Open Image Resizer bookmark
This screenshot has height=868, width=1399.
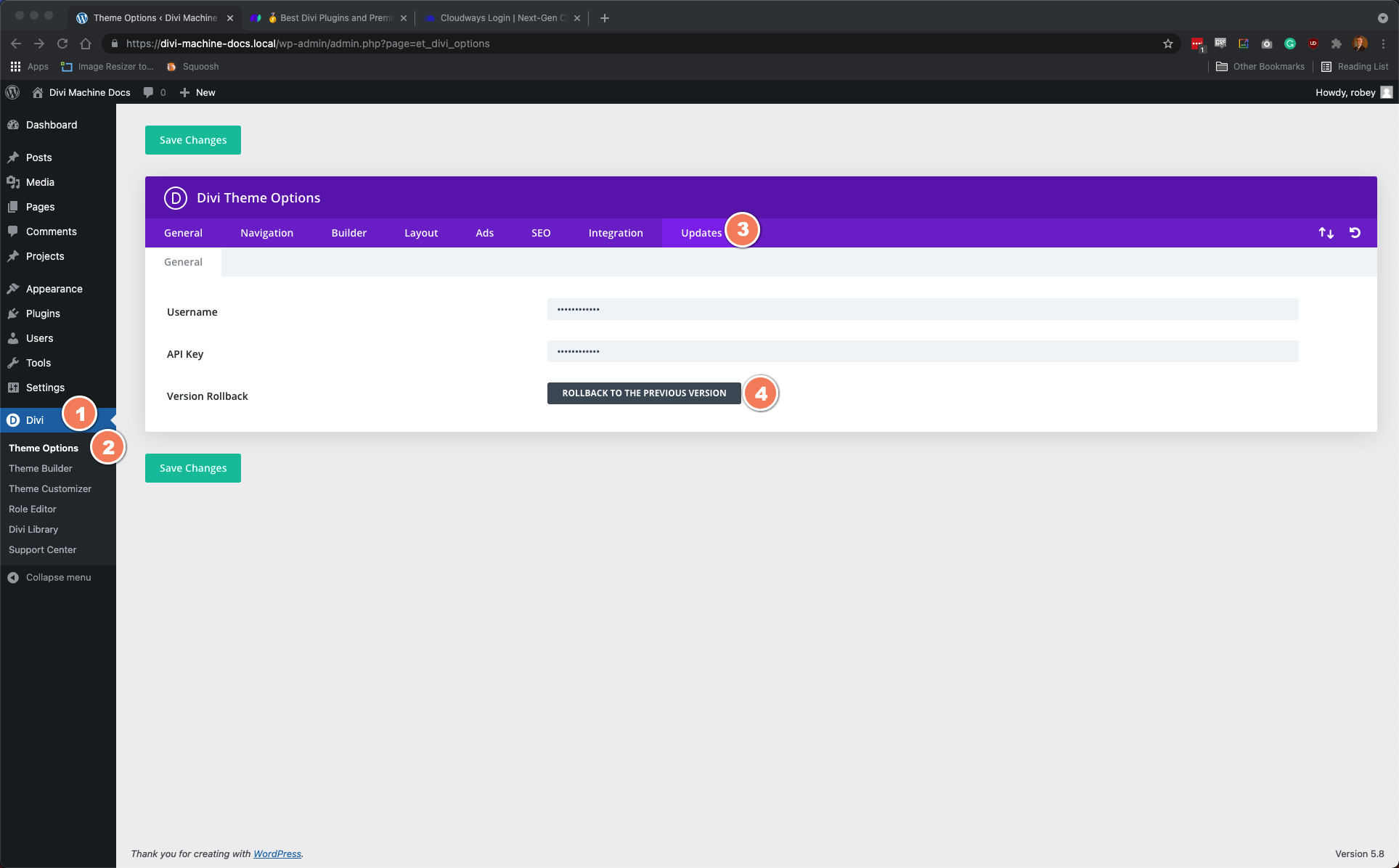click(107, 67)
